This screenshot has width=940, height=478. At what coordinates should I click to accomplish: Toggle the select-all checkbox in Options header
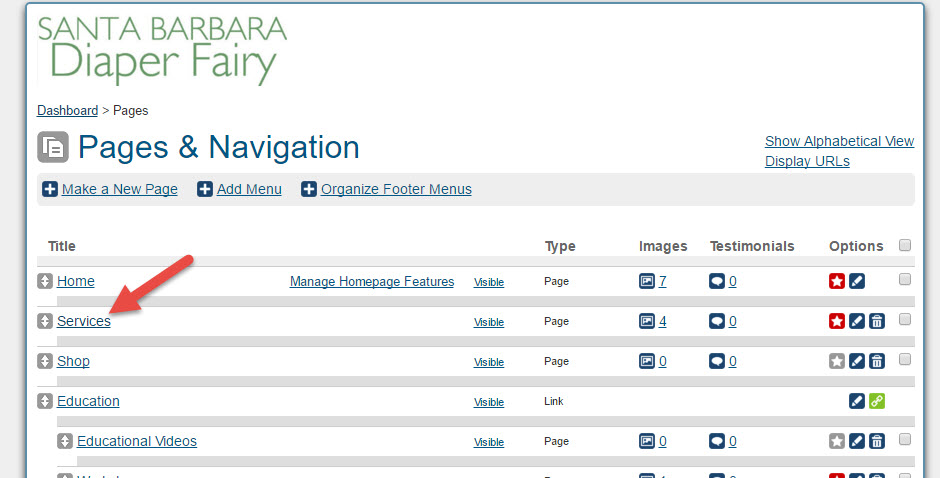click(x=905, y=245)
